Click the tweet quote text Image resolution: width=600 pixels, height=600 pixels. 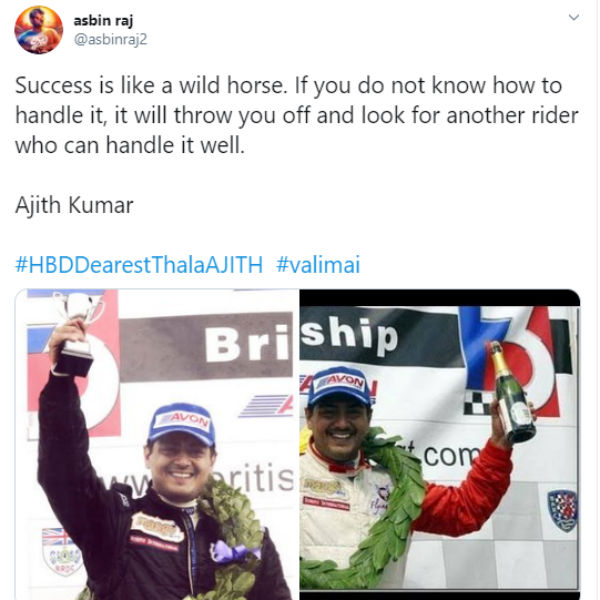(x=297, y=115)
